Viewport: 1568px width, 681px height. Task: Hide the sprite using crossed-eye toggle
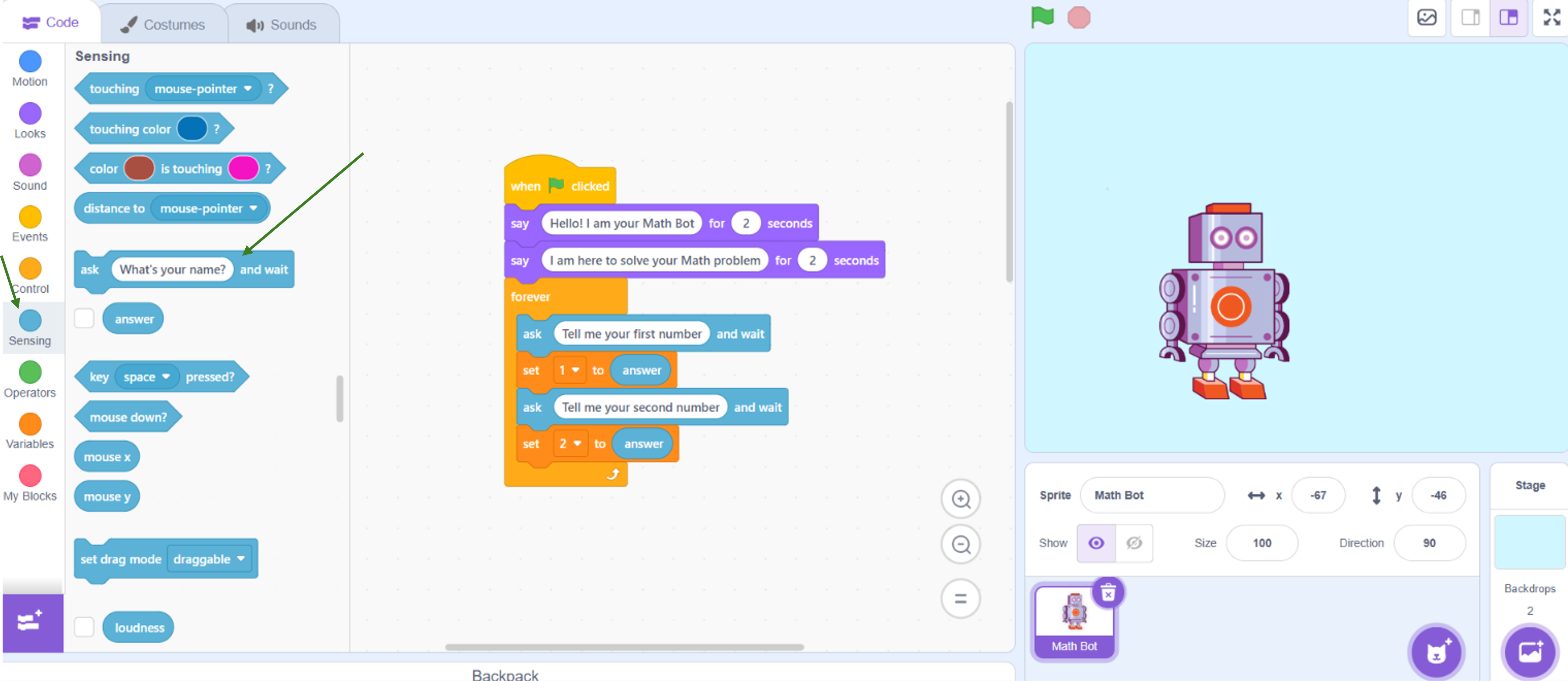point(1134,543)
